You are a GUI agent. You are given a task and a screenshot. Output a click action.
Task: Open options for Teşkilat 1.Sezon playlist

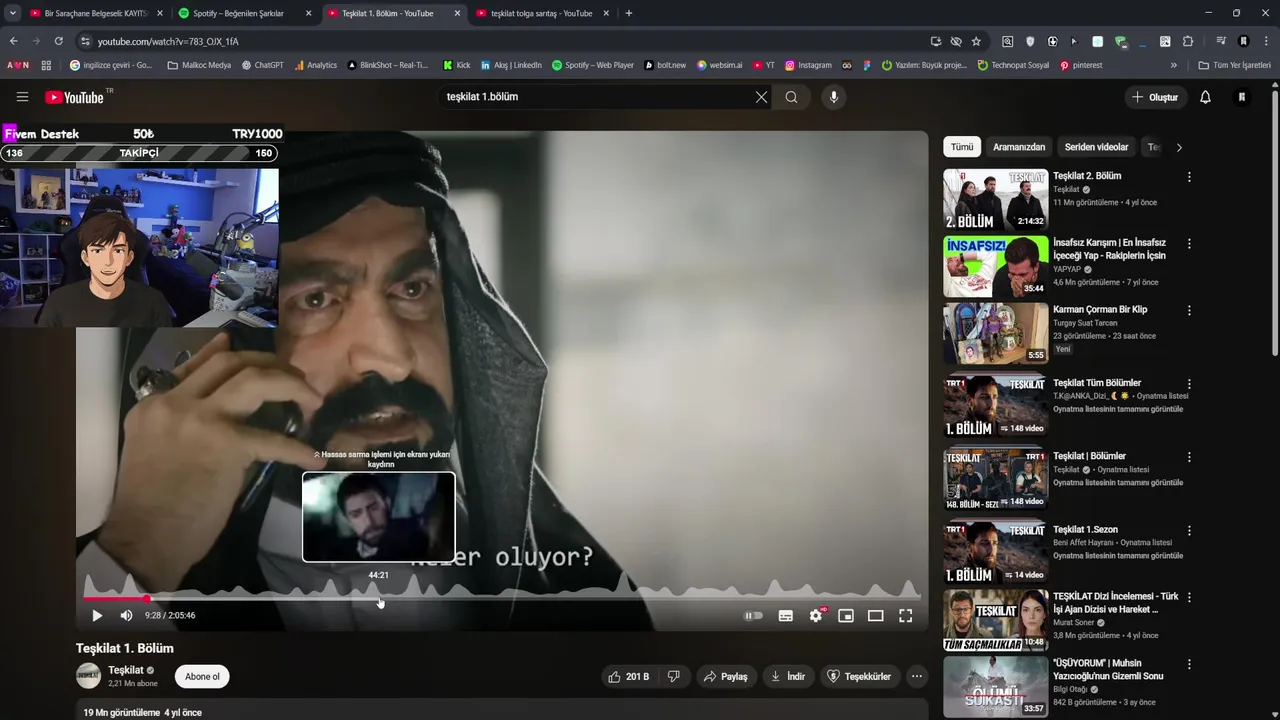[x=1189, y=530]
